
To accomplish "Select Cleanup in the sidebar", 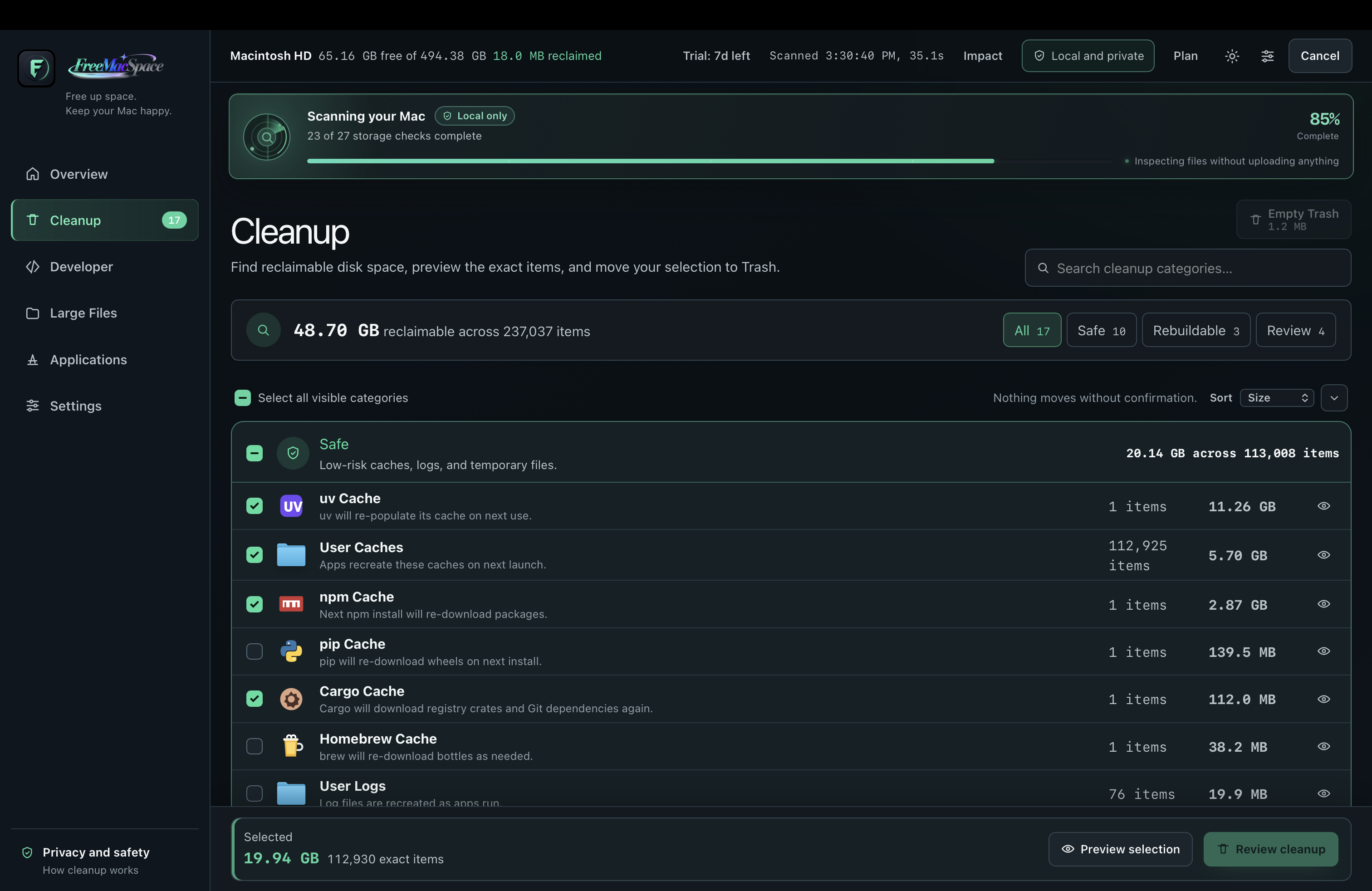I will [104, 220].
